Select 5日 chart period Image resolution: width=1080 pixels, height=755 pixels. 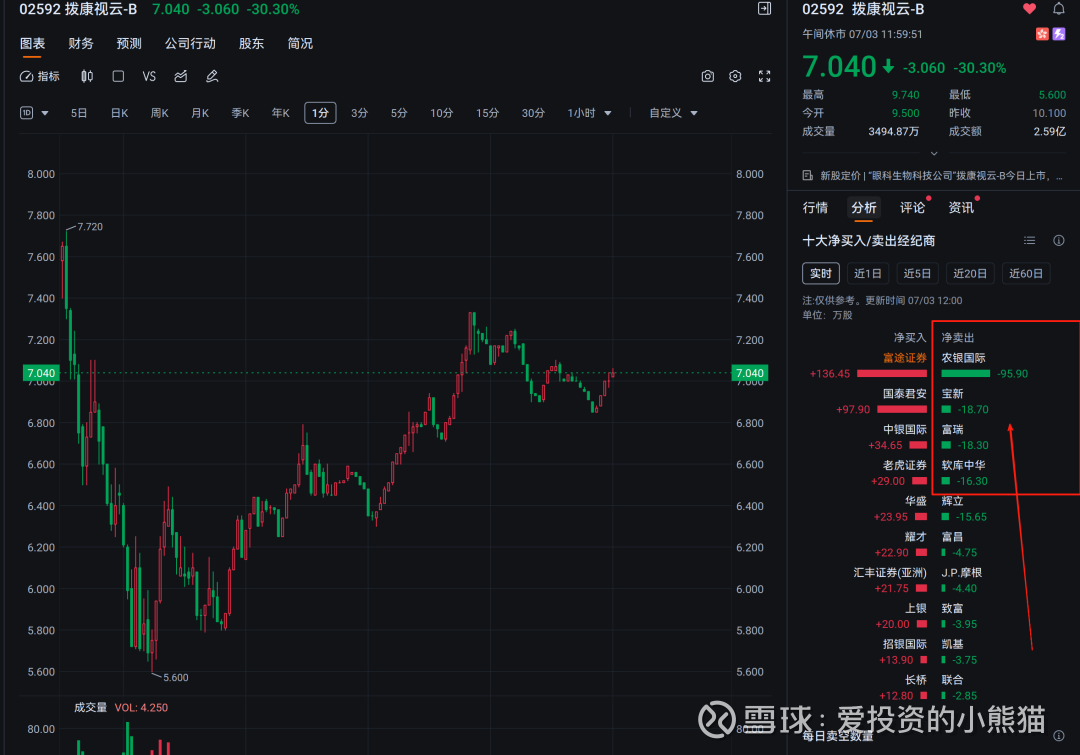[x=79, y=113]
